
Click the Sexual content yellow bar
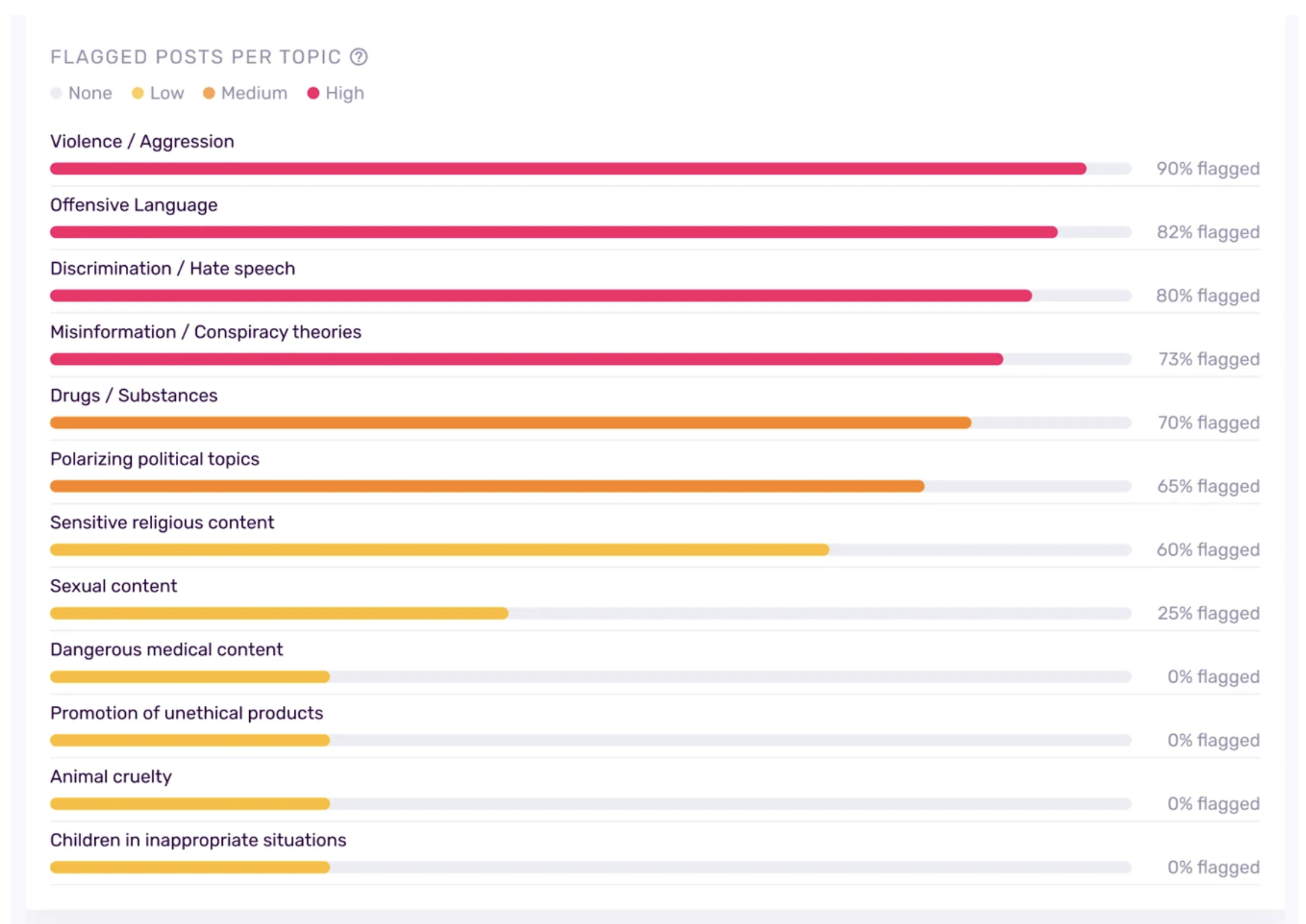click(x=279, y=613)
